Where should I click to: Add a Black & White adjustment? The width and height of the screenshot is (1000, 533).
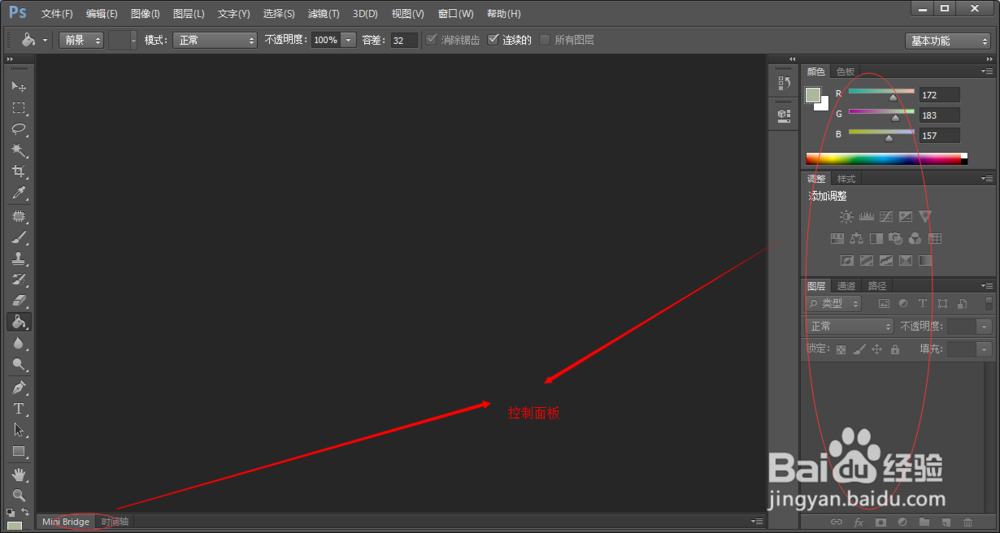(x=876, y=239)
